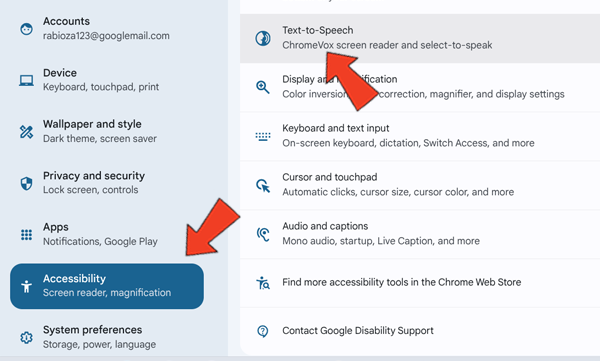Open Cursor and touchpad settings
This screenshot has width=600, height=361.
(420, 185)
